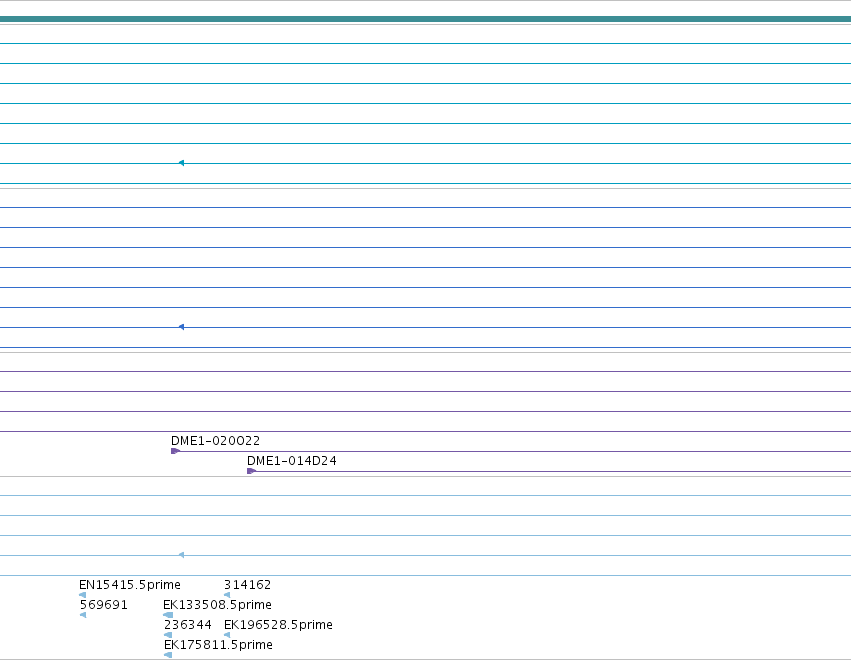851x660 pixels.
Task: Select the purple arrow glyph under DME1-014D24
Action: 251,471
